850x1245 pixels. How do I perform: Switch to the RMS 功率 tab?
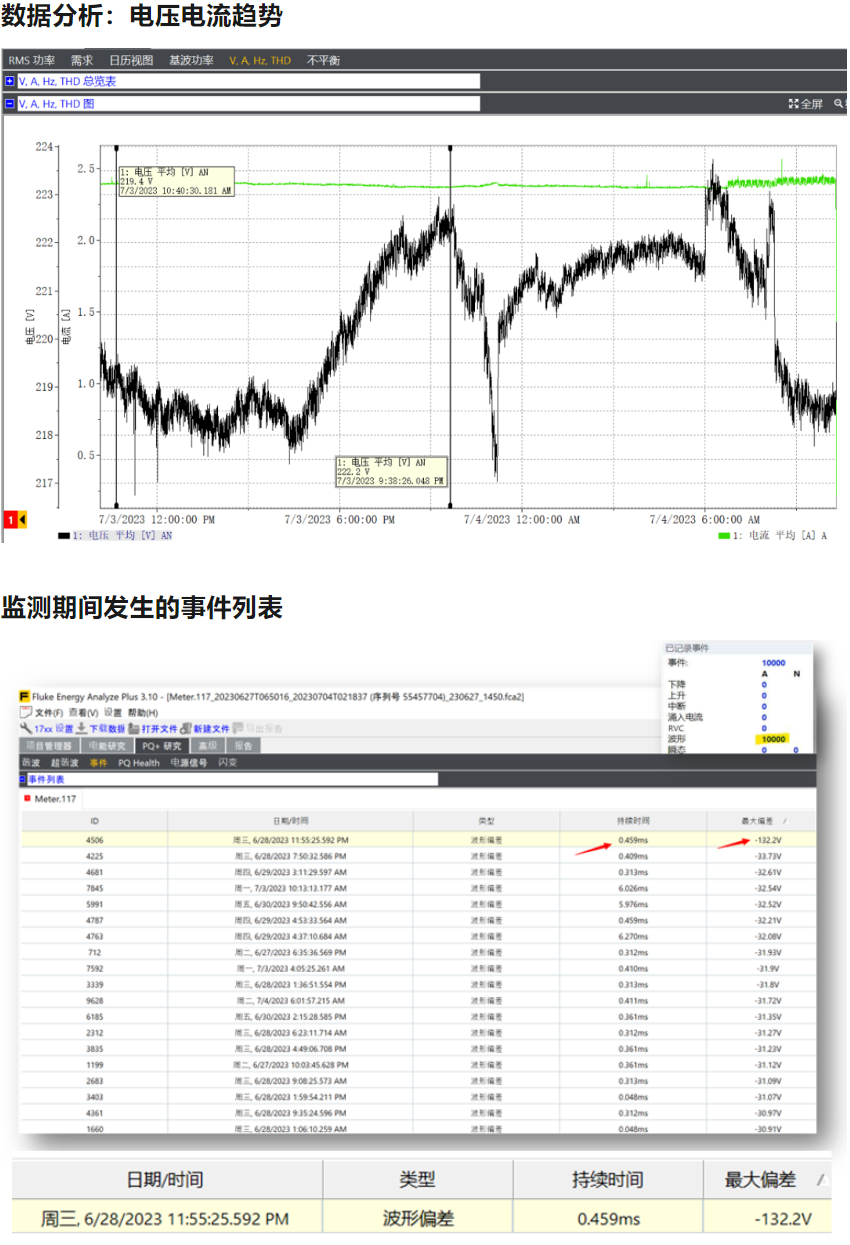click(x=32, y=60)
